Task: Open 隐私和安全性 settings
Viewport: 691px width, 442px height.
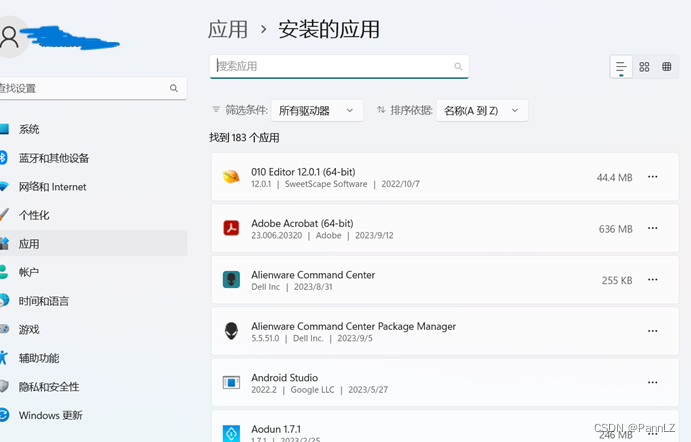Action: pyautogui.click(x=93, y=386)
